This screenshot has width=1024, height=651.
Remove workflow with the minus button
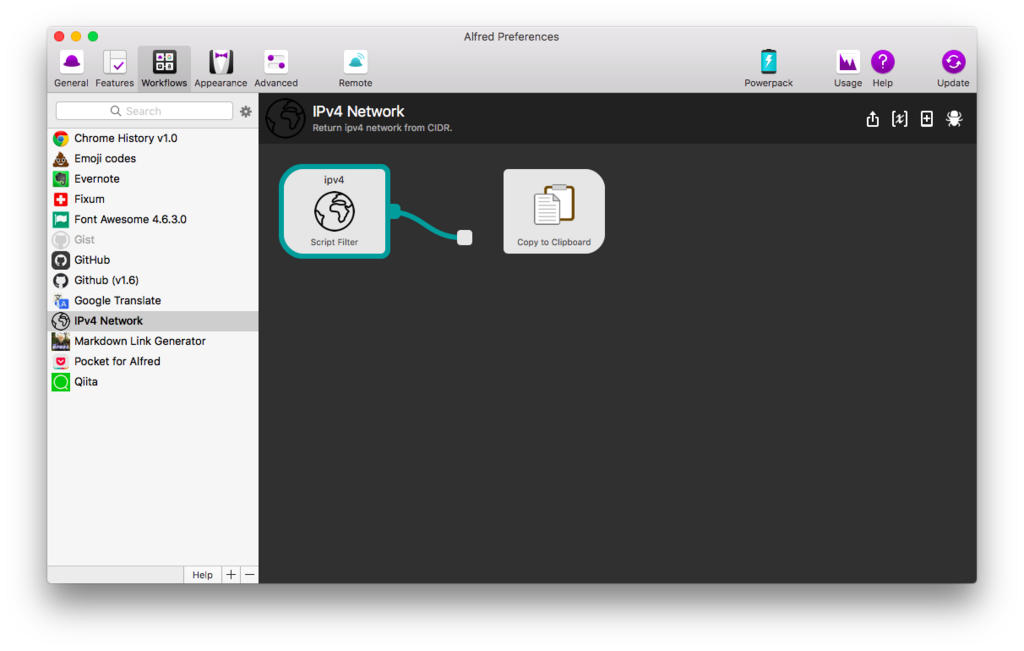tap(249, 575)
